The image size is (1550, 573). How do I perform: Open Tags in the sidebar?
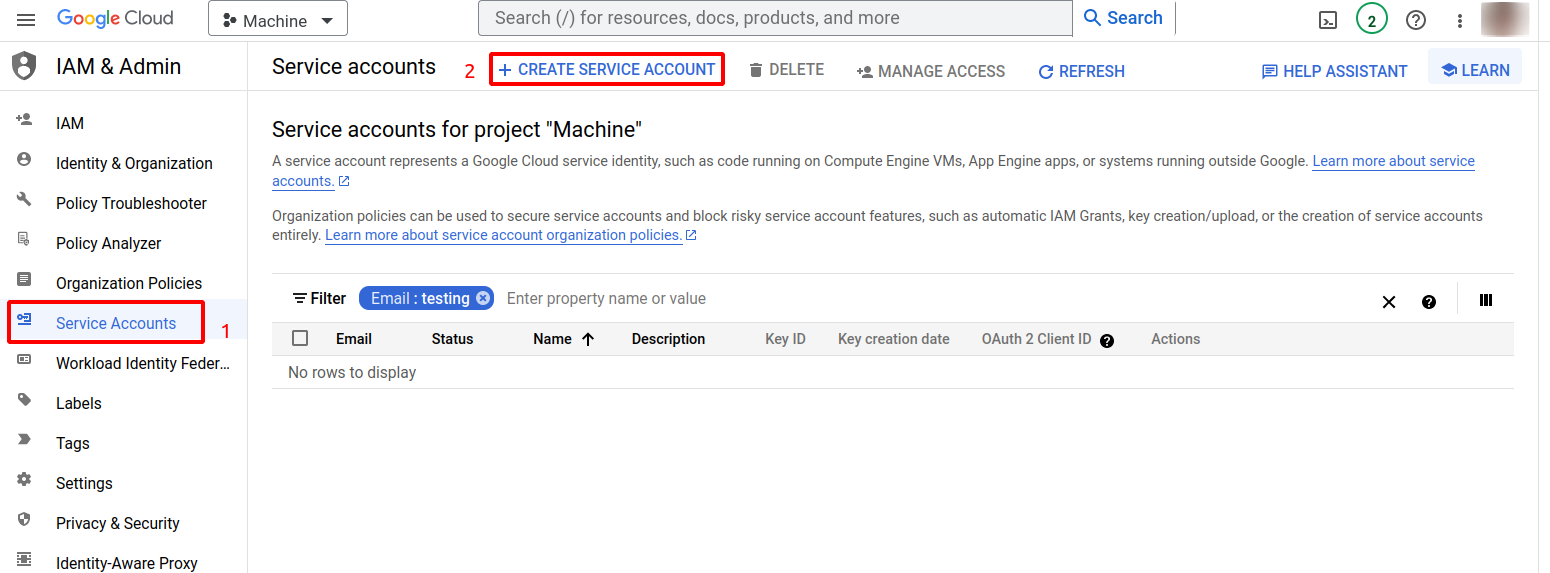coord(73,443)
